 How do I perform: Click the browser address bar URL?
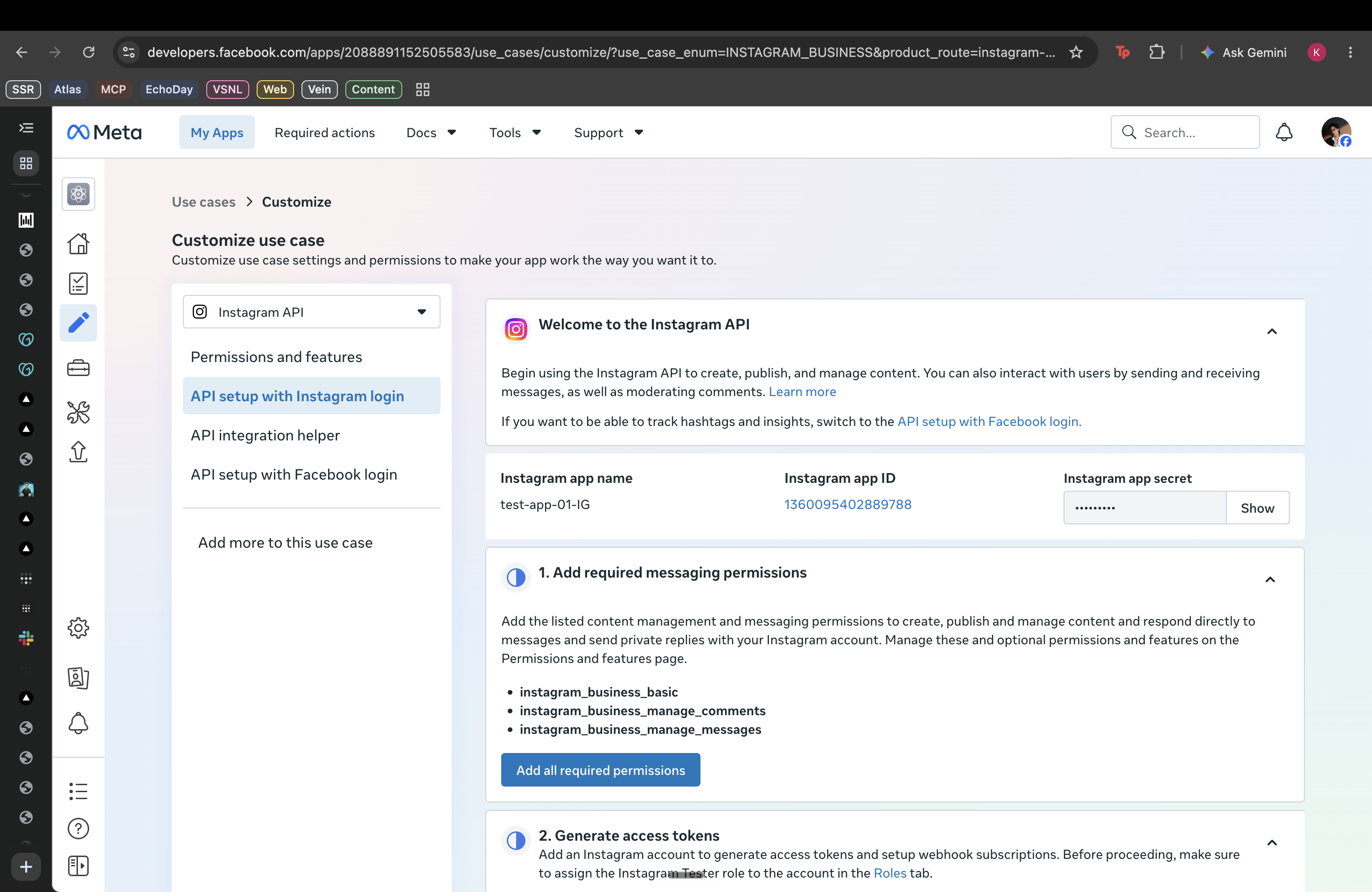coord(601,52)
